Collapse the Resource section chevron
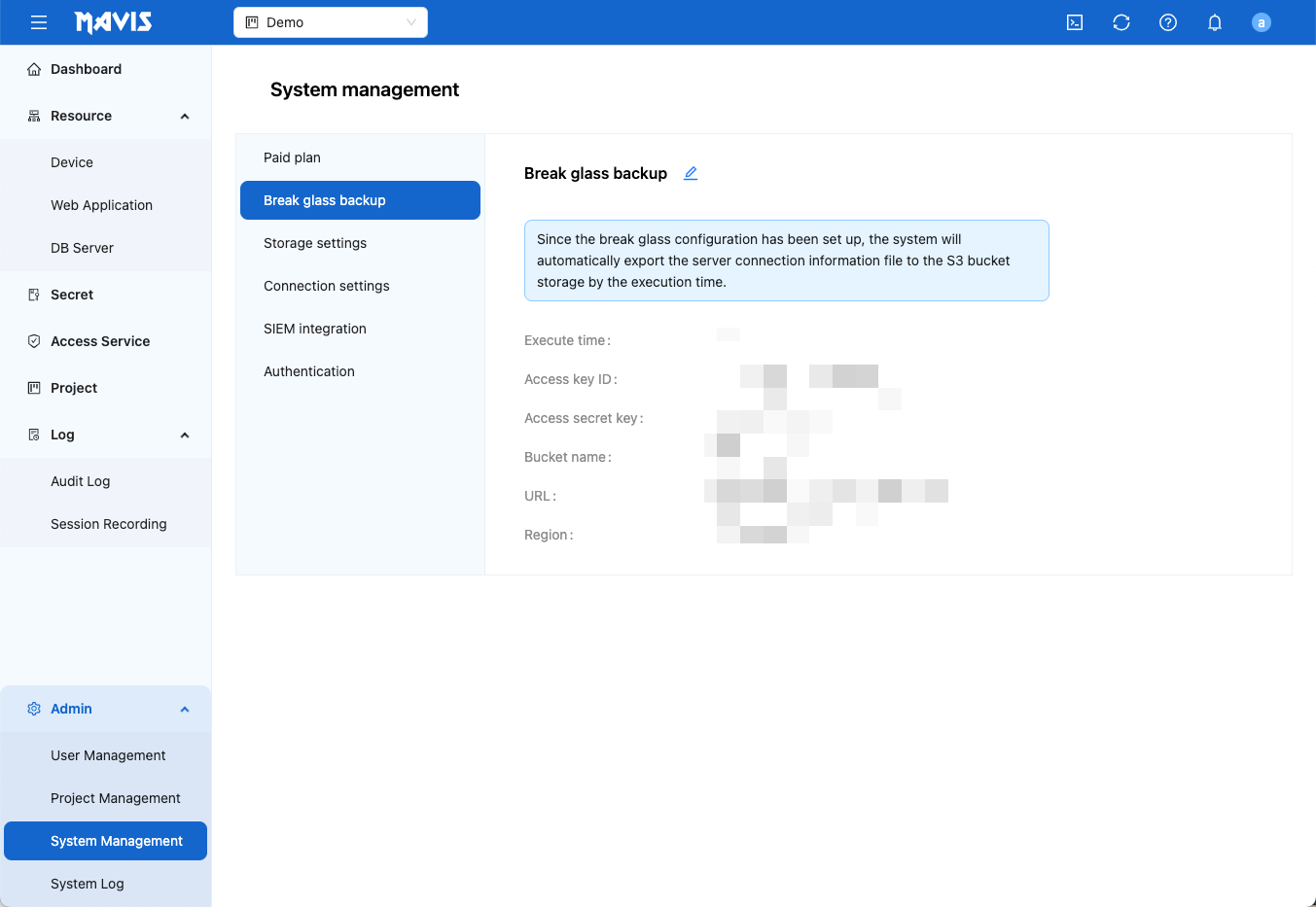 (185, 116)
